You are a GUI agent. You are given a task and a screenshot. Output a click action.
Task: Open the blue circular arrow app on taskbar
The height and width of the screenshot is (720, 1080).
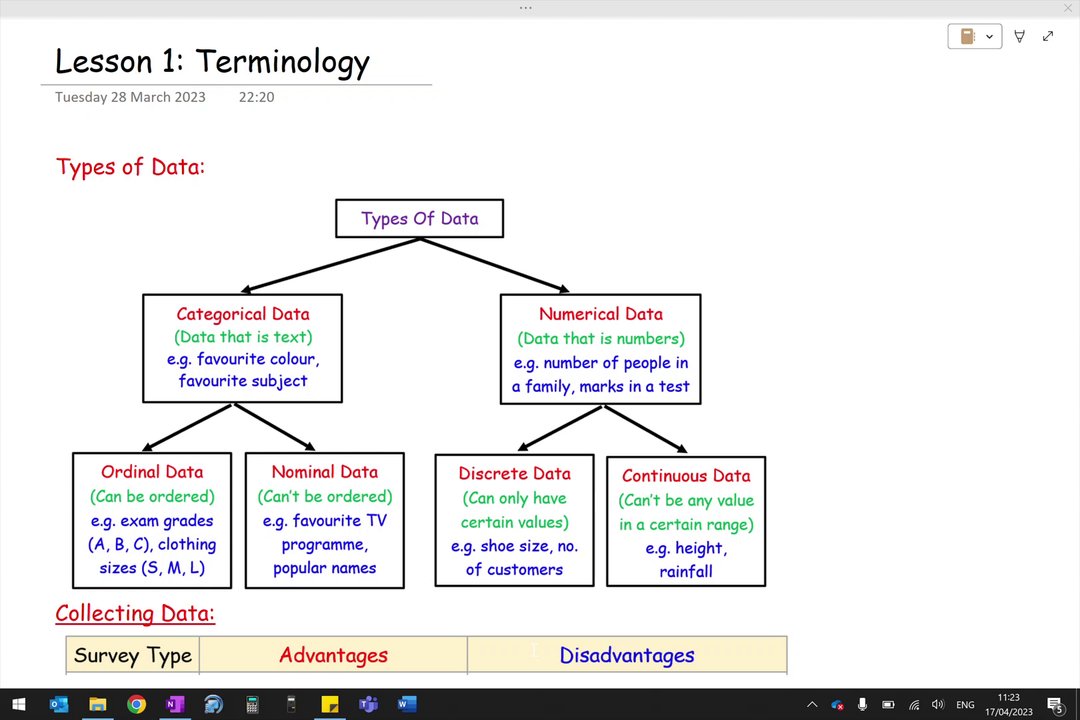pyautogui.click(x=214, y=704)
